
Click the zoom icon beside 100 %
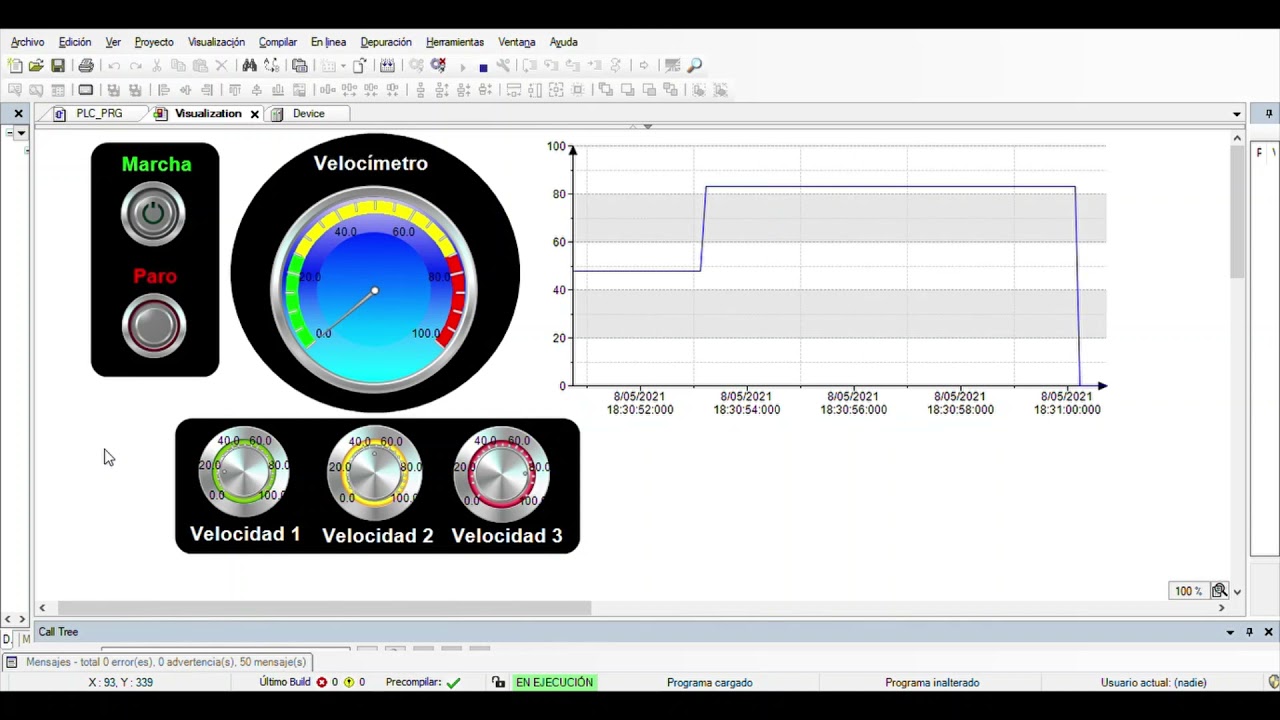coord(1219,591)
